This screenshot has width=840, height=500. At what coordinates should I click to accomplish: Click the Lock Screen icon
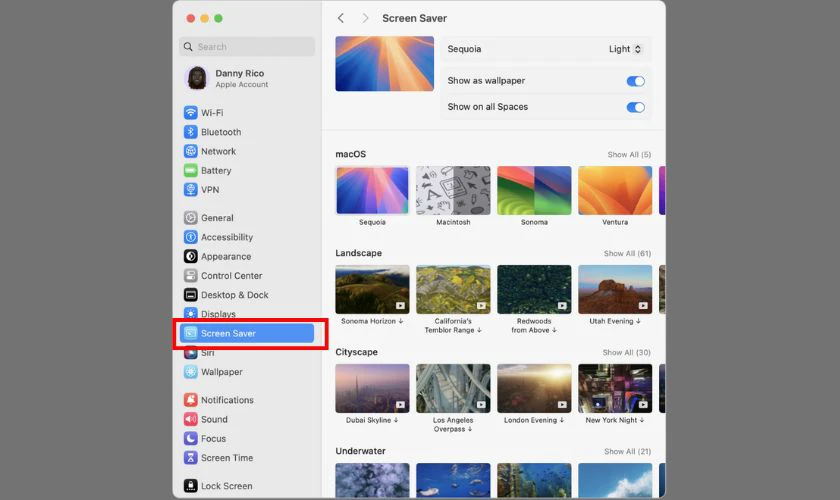[190, 486]
